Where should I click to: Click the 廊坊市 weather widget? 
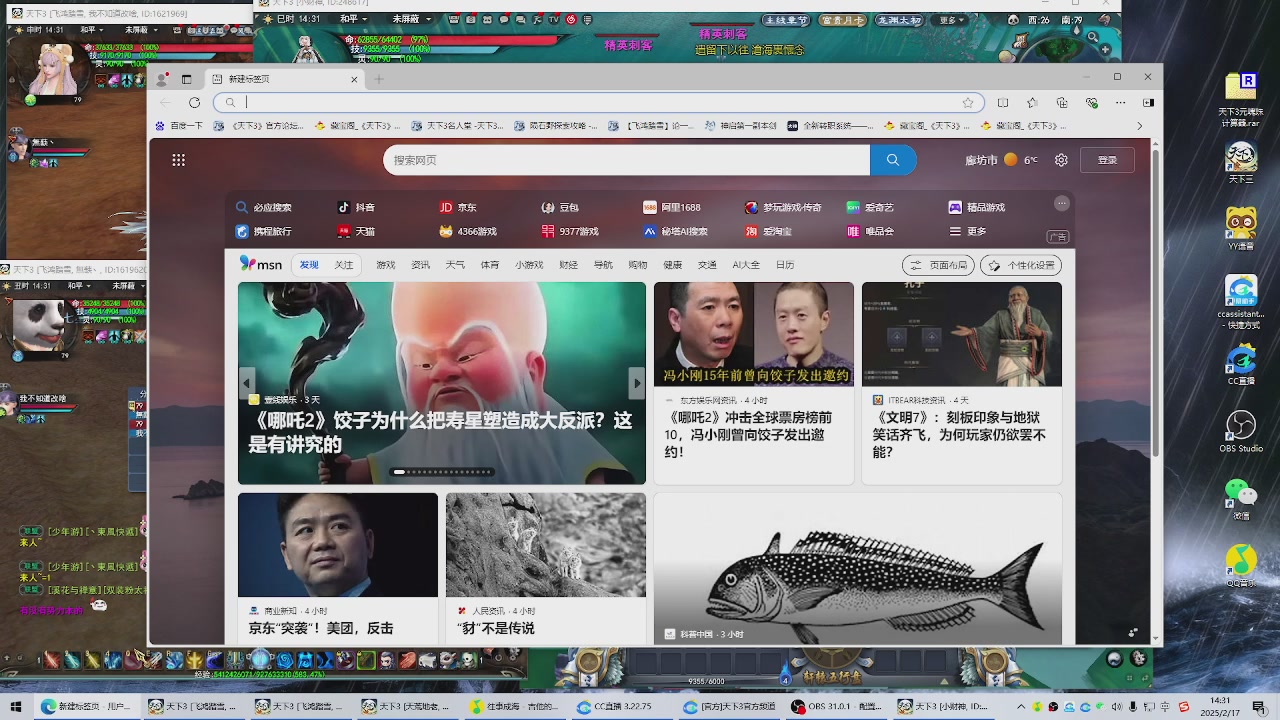1001,160
